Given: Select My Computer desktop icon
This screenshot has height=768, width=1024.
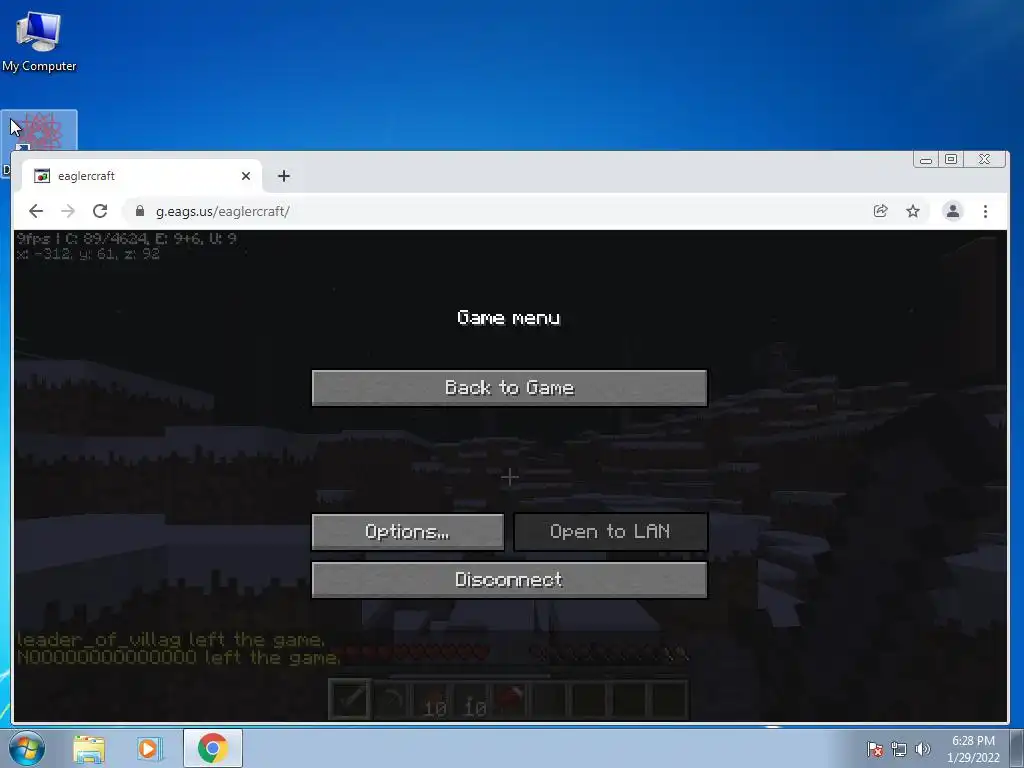Looking at the screenshot, I should click(39, 42).
